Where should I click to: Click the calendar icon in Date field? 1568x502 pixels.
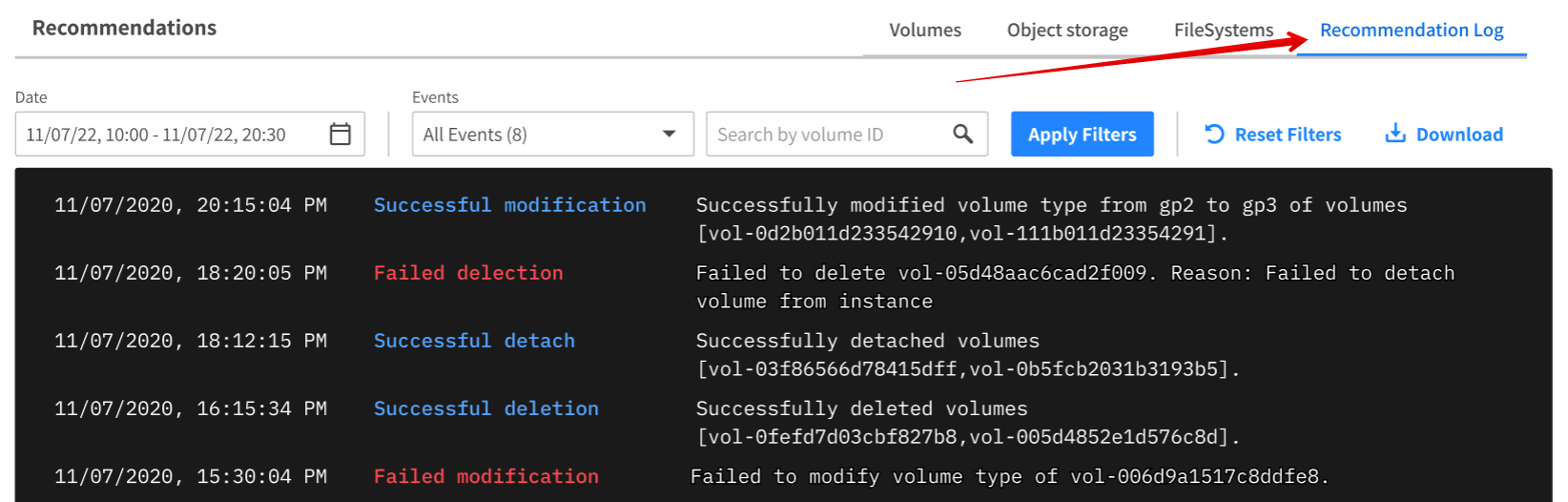coord(340,135)
